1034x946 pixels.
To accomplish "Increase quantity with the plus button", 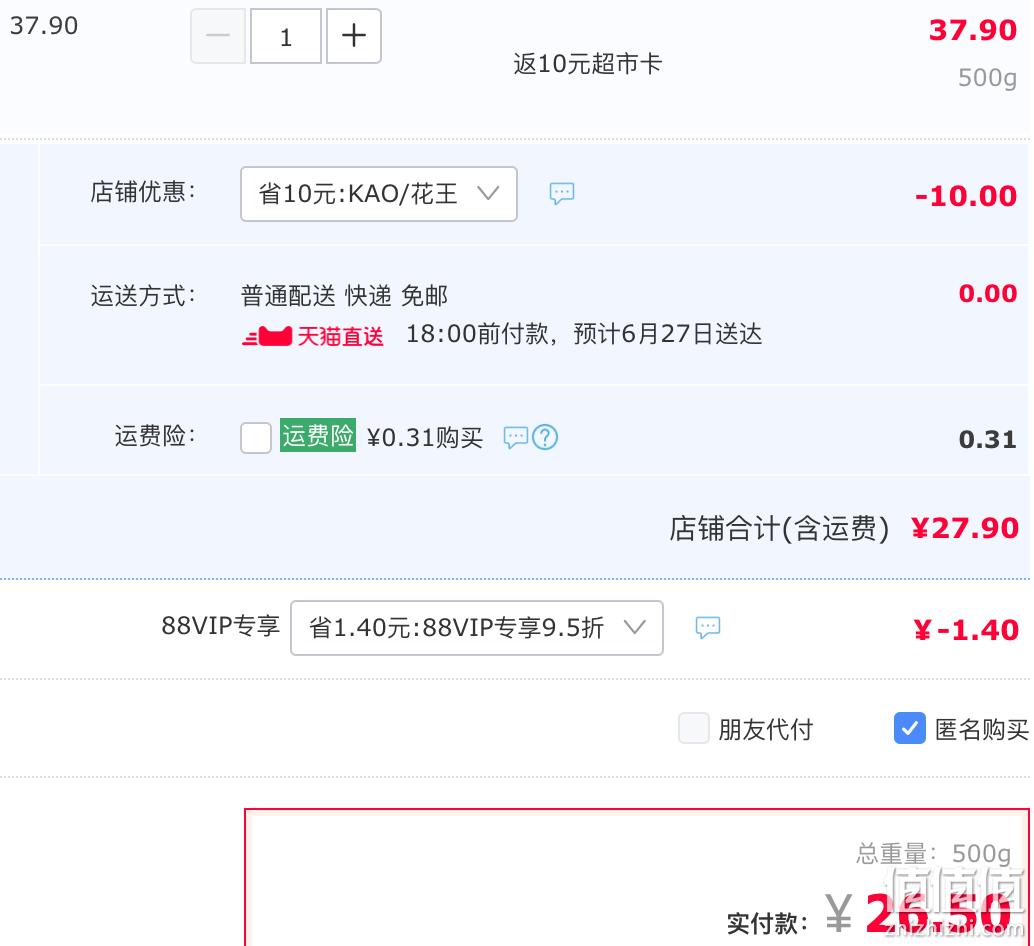I will coord(354,36).
